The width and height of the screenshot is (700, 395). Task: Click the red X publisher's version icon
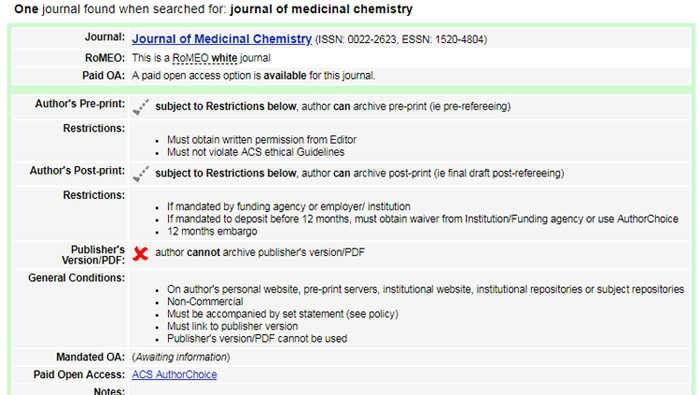click(x=141, y=254)
